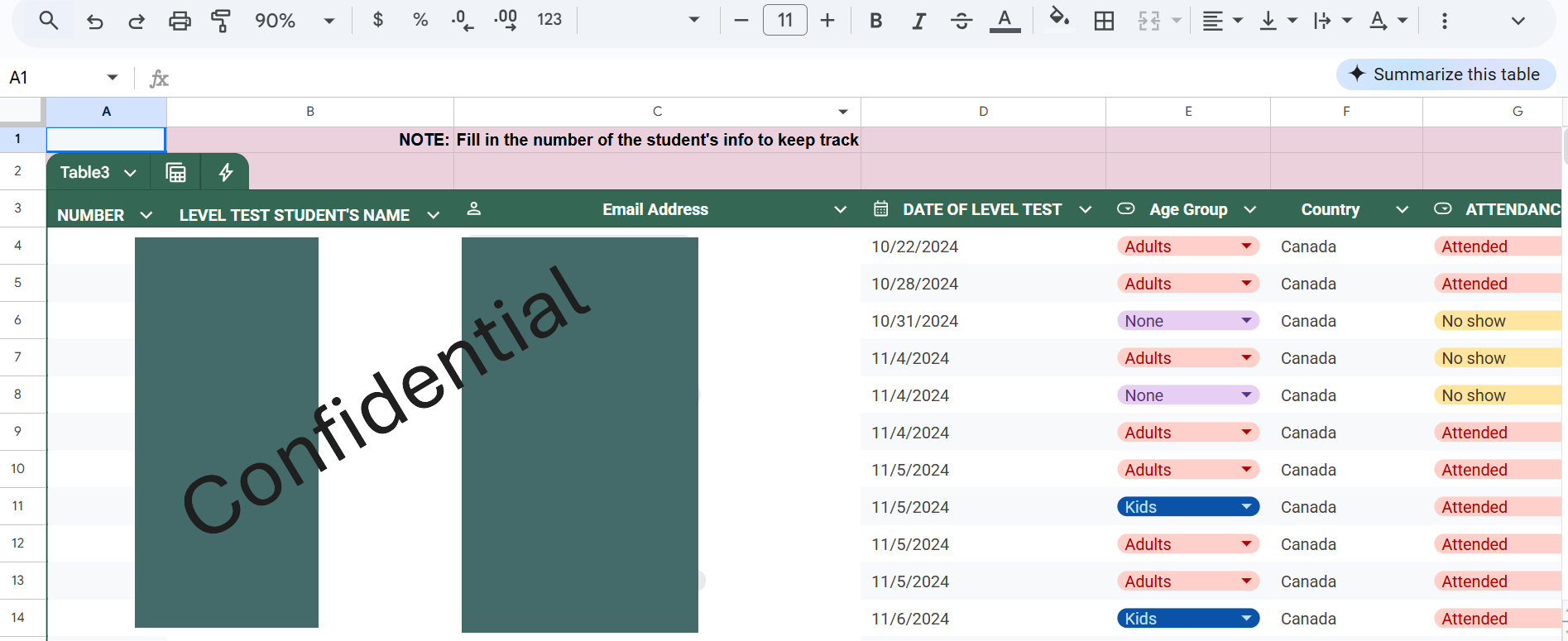
Task: Open the borders grid tool
Action: (1104, 21)
